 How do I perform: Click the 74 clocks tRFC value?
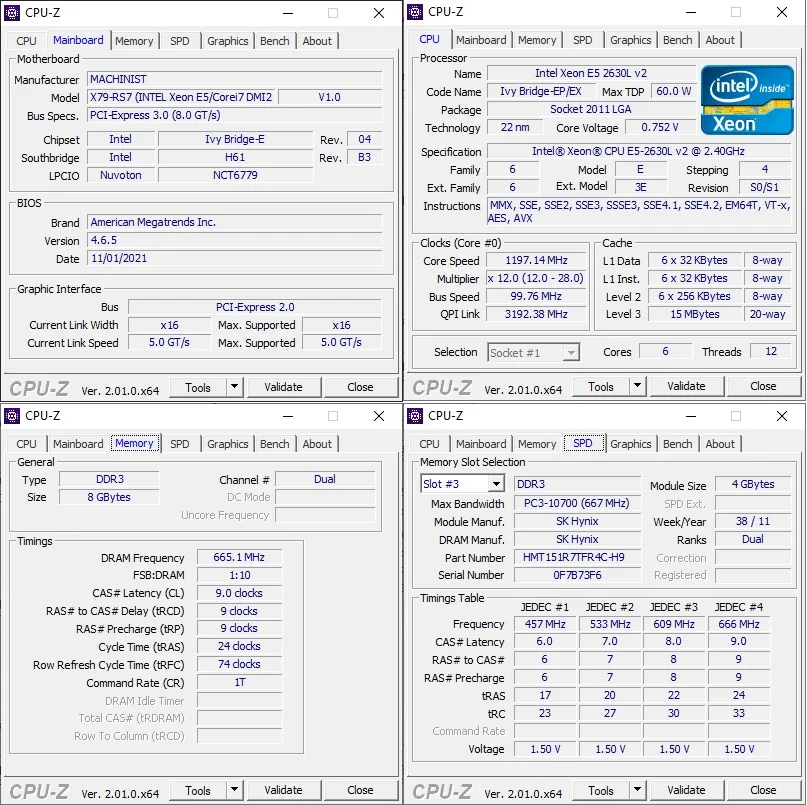pos(239,664)
